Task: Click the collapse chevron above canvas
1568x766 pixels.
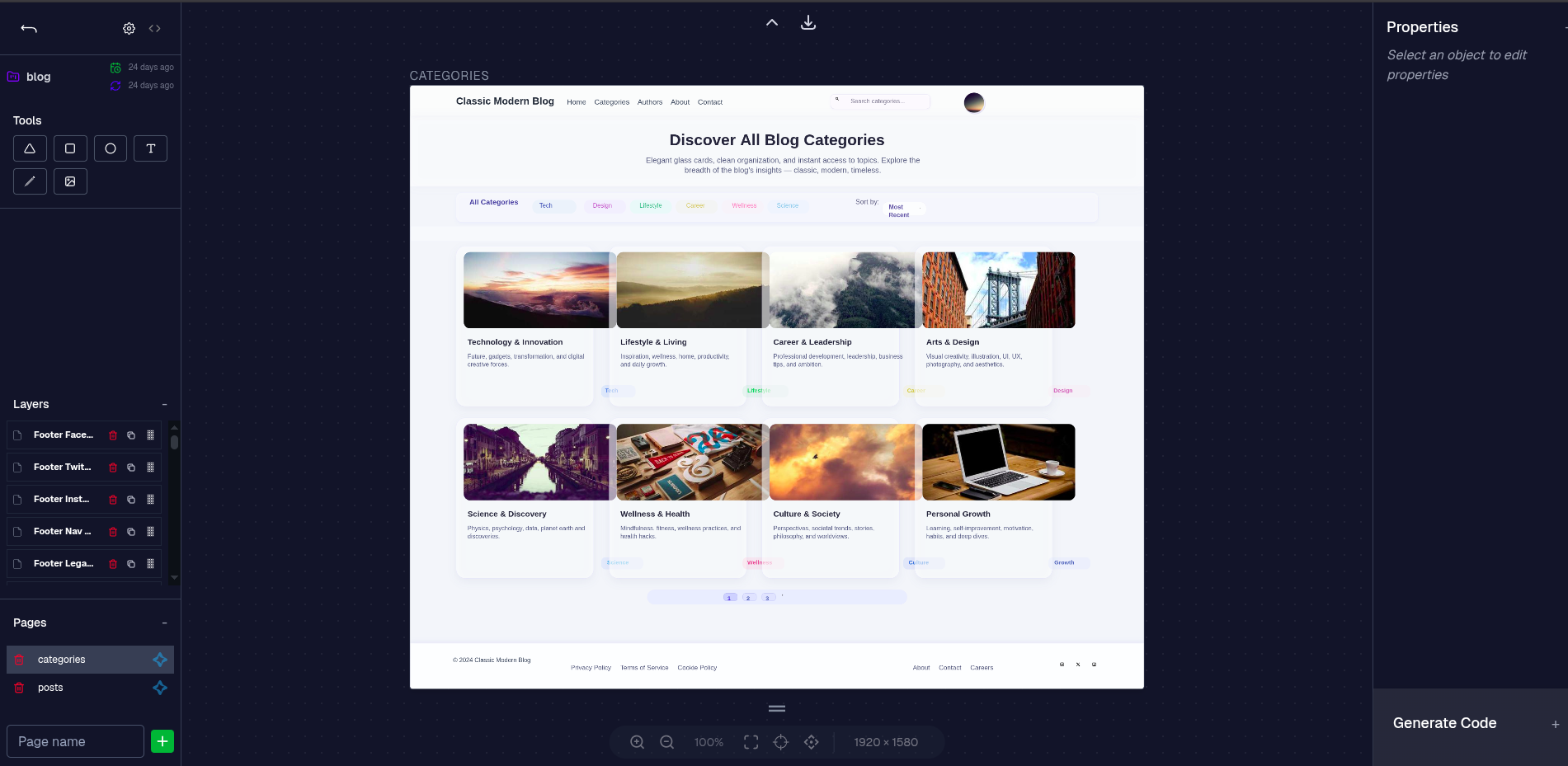Action: click(x=772, y=22)
